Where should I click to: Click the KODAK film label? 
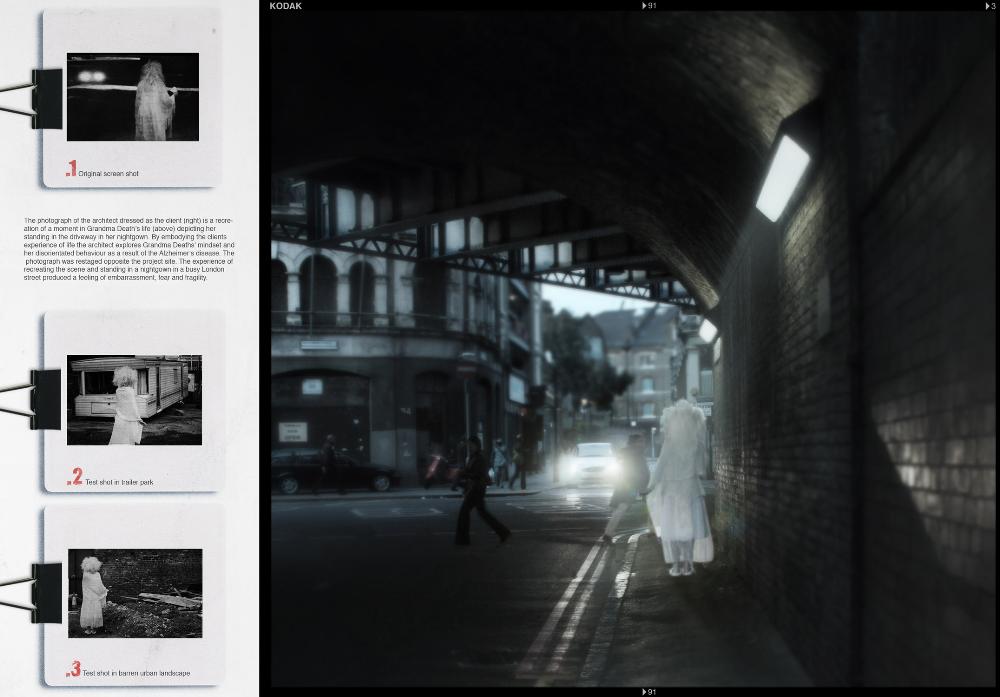pos(286,6)
